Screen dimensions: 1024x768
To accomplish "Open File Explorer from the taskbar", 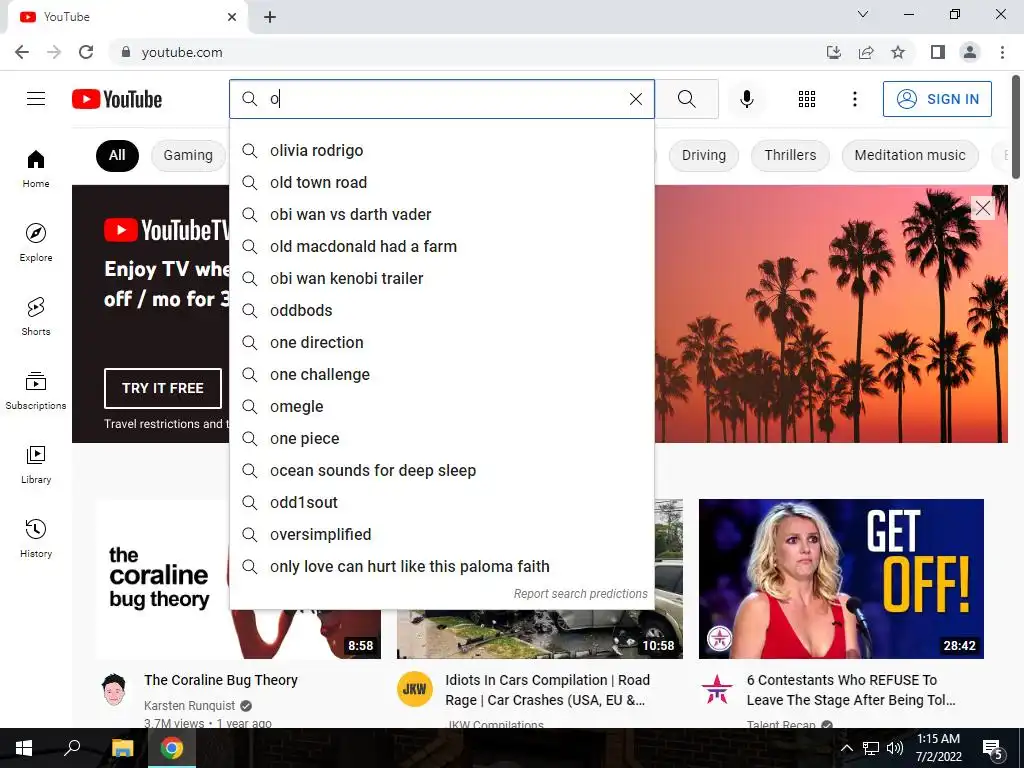I will coord(122,748).
